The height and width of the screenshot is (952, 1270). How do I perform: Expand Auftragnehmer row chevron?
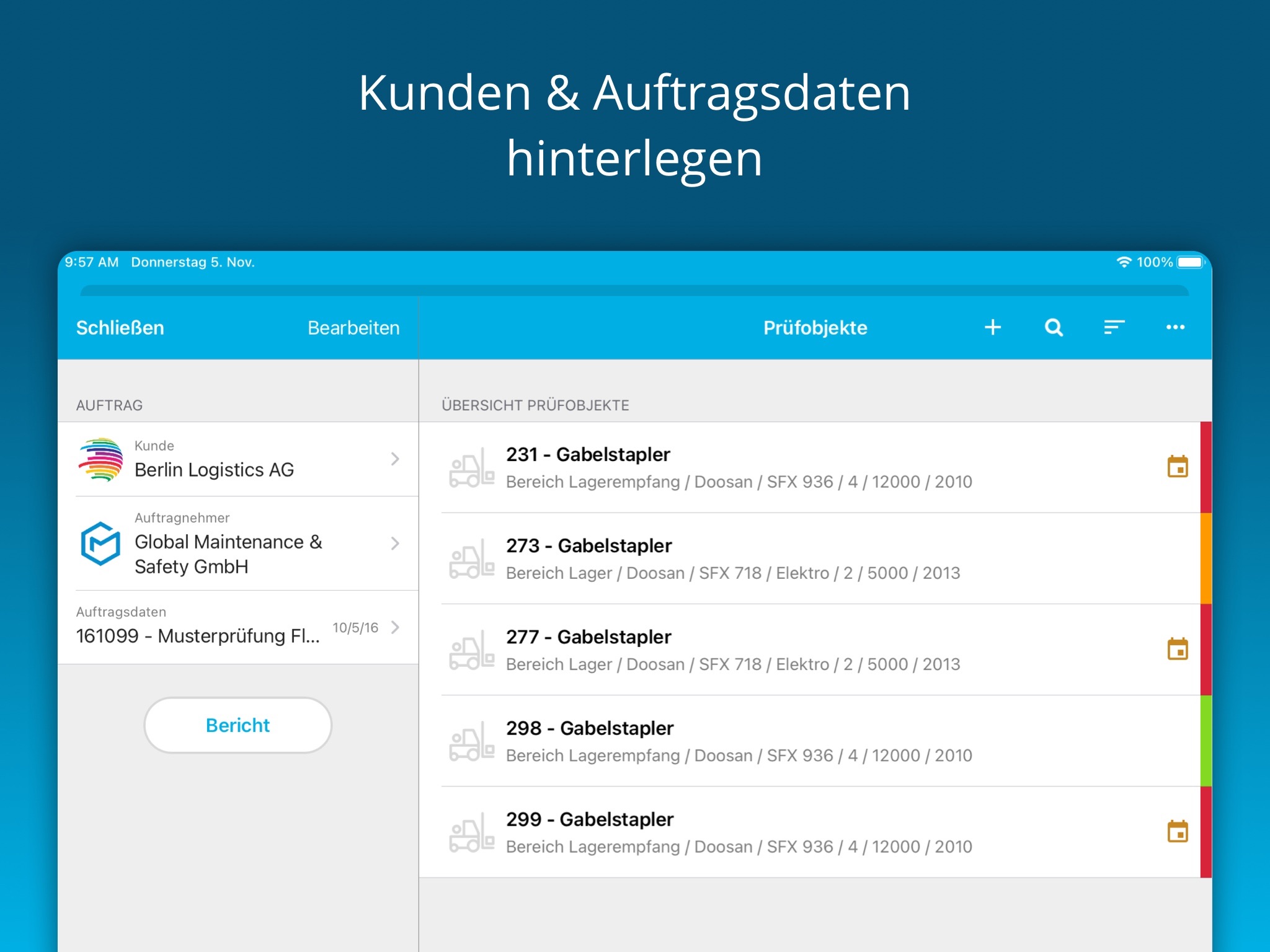coord(395,544)
